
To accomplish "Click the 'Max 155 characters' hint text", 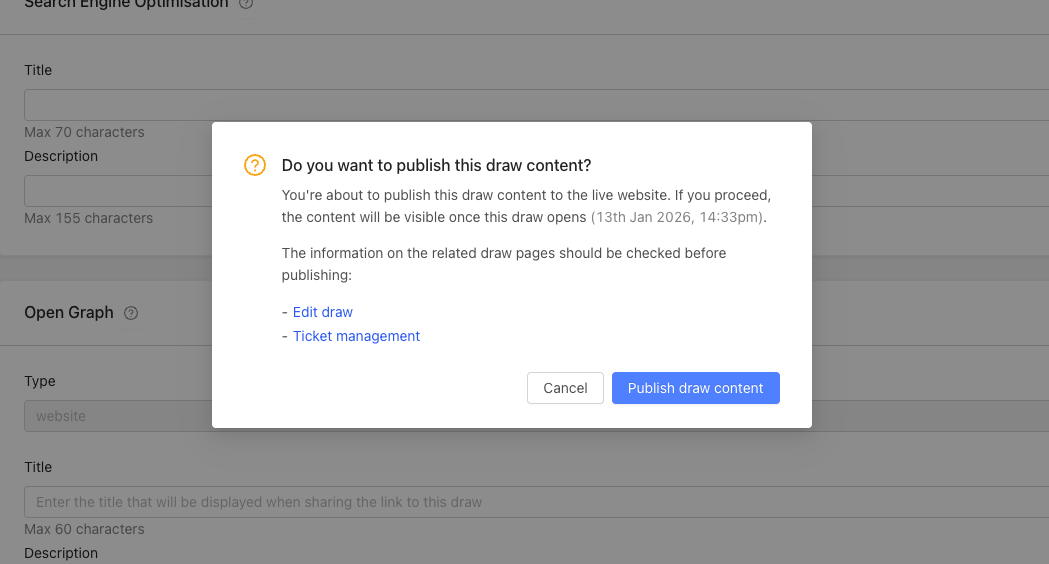I will pyautogui.click(x=88, y=218).
